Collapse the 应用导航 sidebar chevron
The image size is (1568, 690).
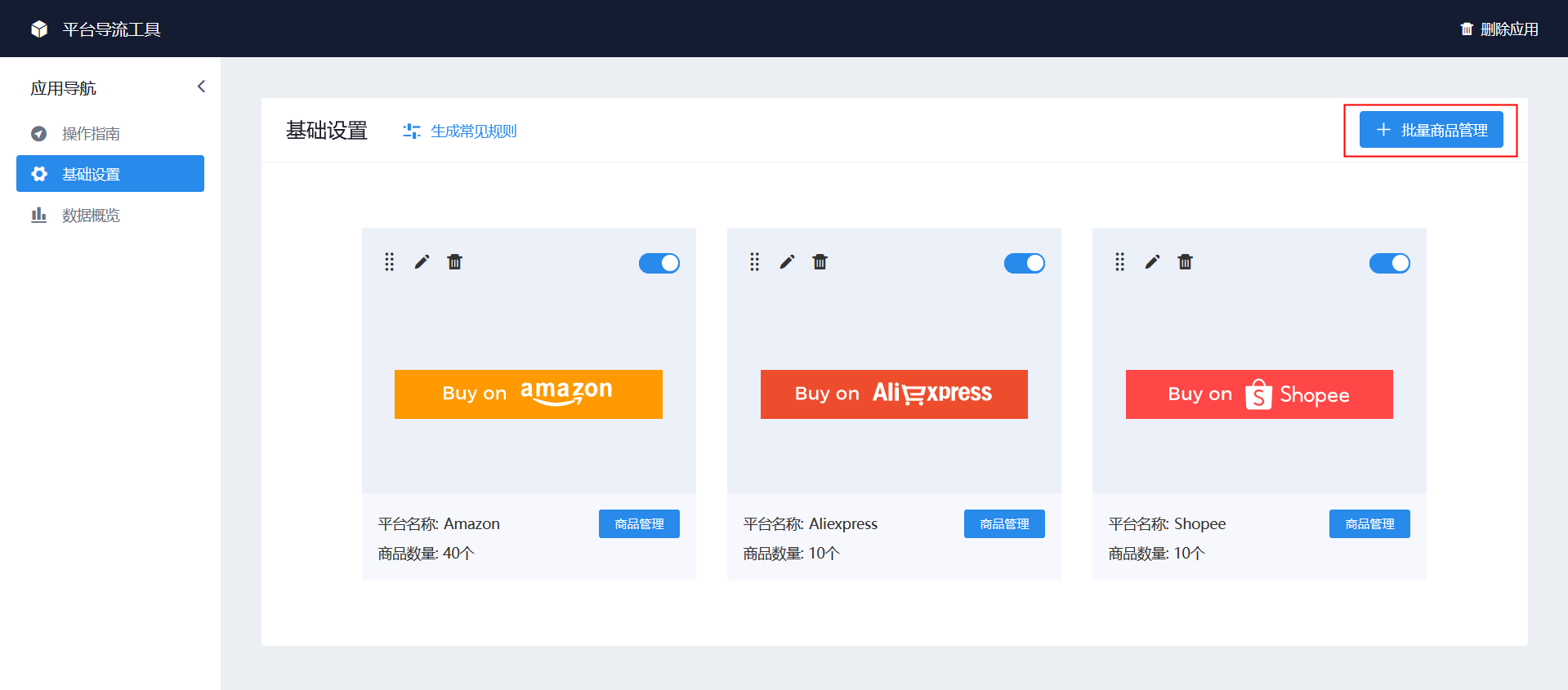coord(201,87)
